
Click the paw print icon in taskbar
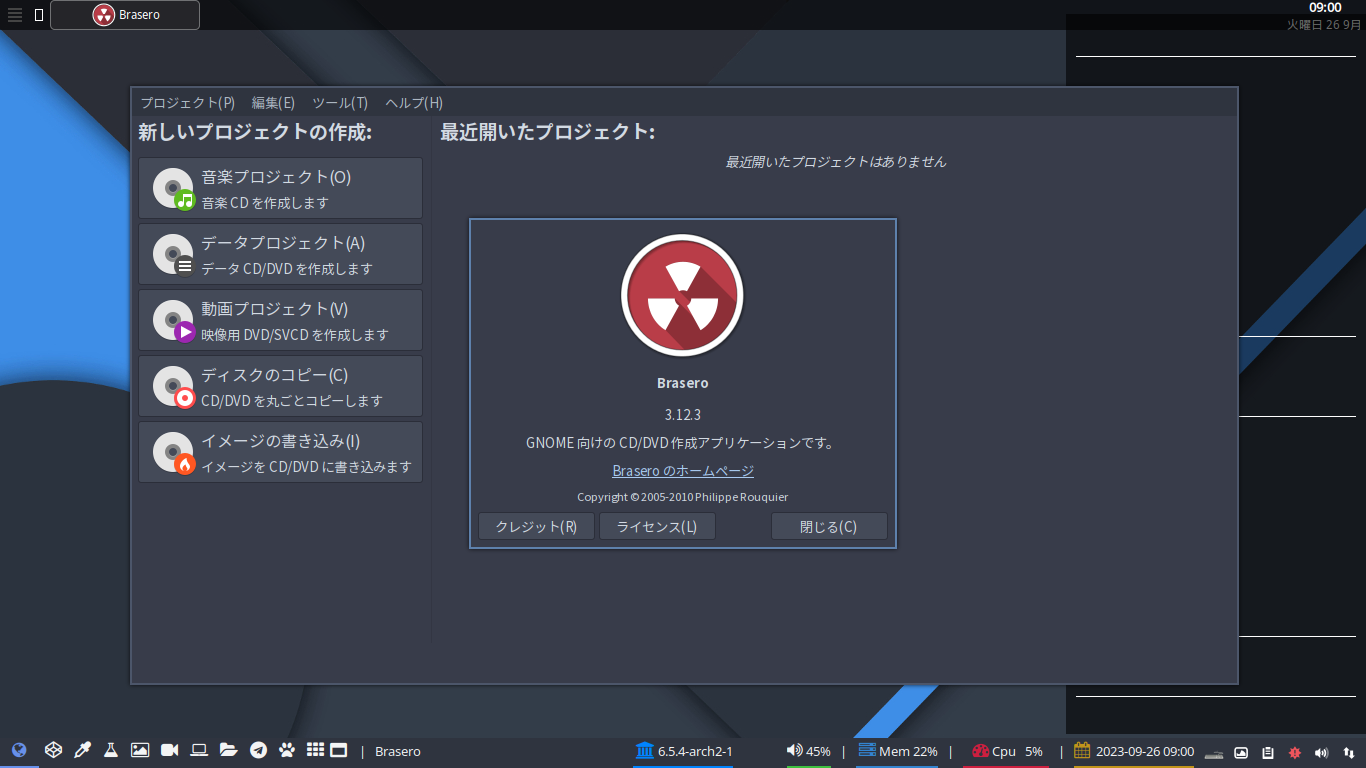coord(287,750)
